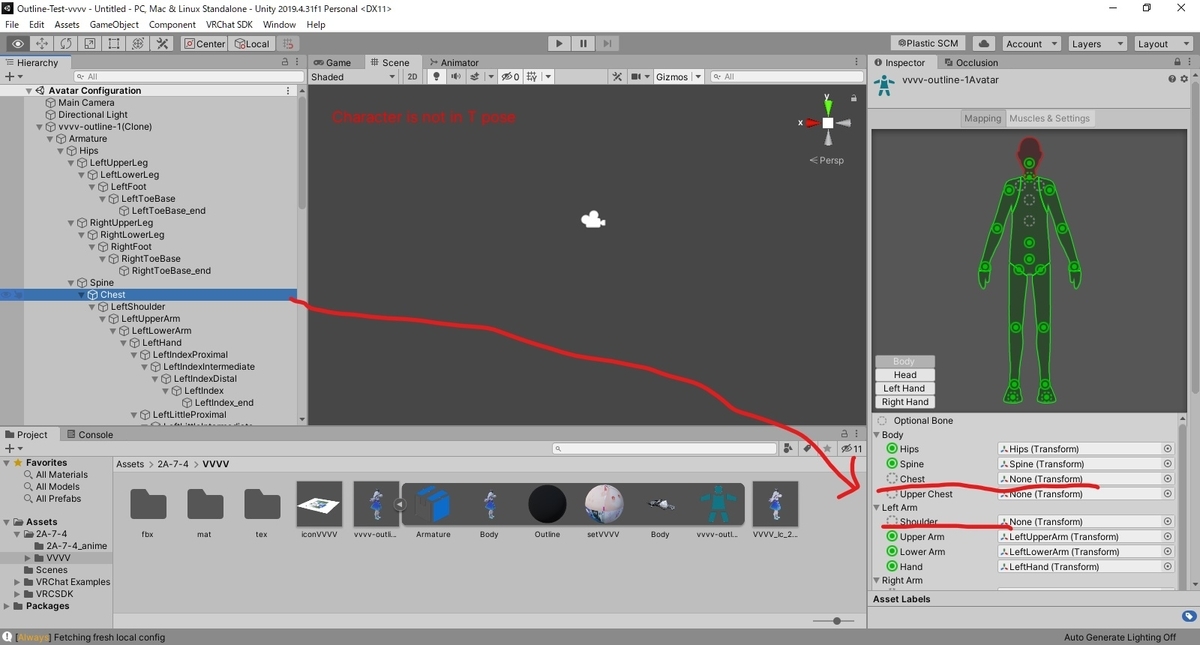
Task: Toggle scene audio speaker icon
Action: click(x=456, y=77)
